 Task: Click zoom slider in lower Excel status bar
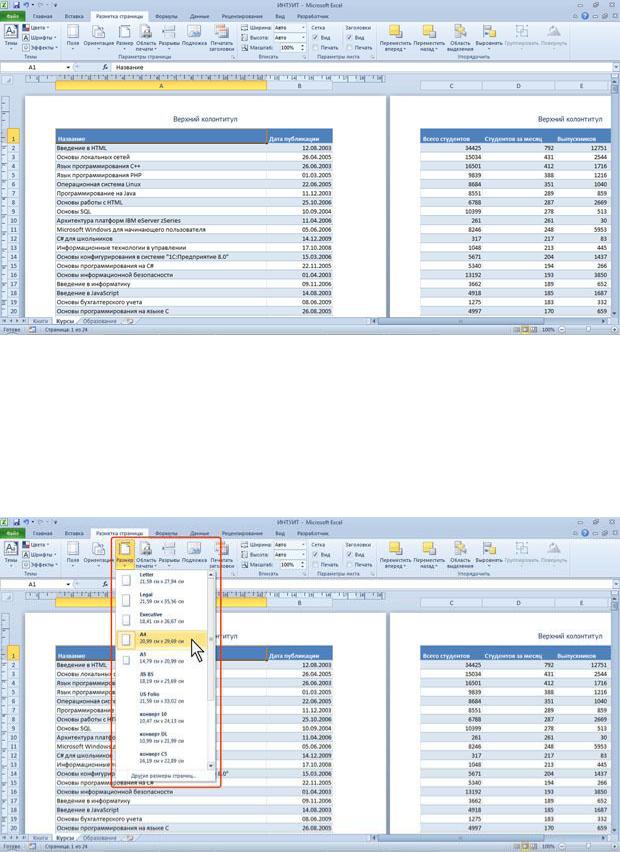pos(588,847)
